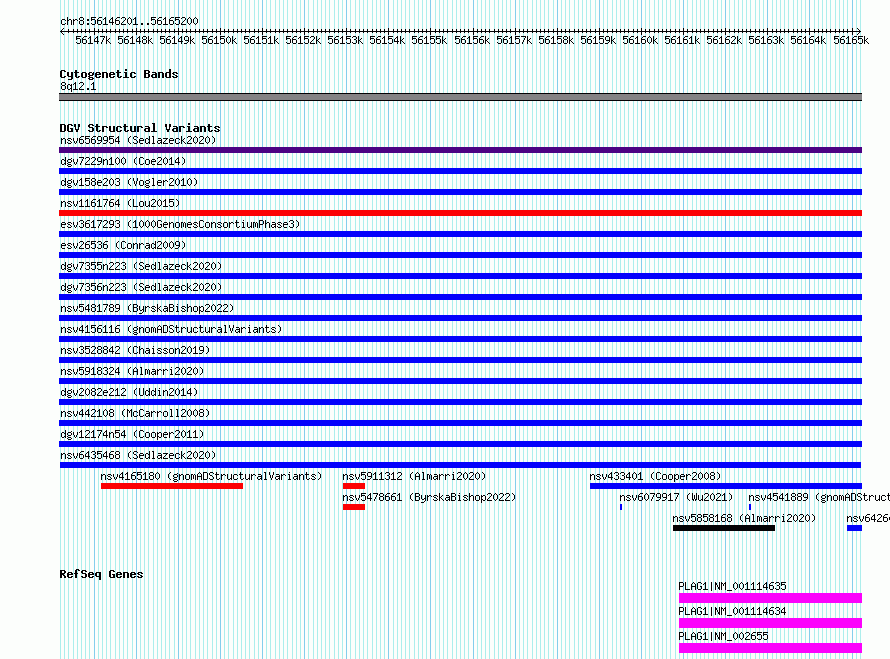The image size is (890, 659).
Task: Click the blue bar of dgv7229n100 (Coe2014)
Action: (460, 171)
